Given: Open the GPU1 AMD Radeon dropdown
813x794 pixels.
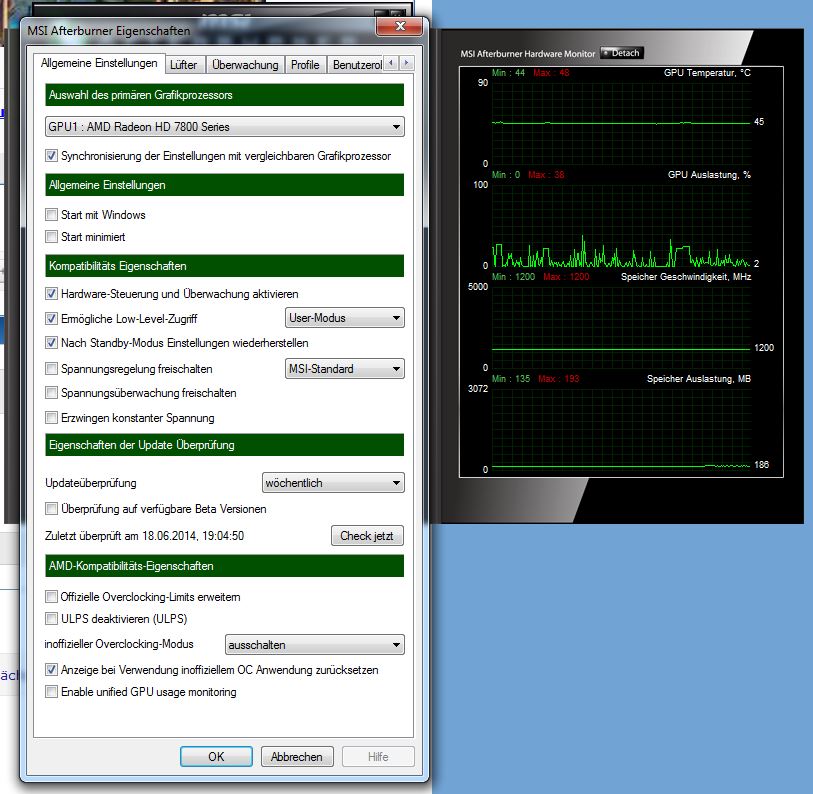Looking at the screenshot, I should 225,127.
